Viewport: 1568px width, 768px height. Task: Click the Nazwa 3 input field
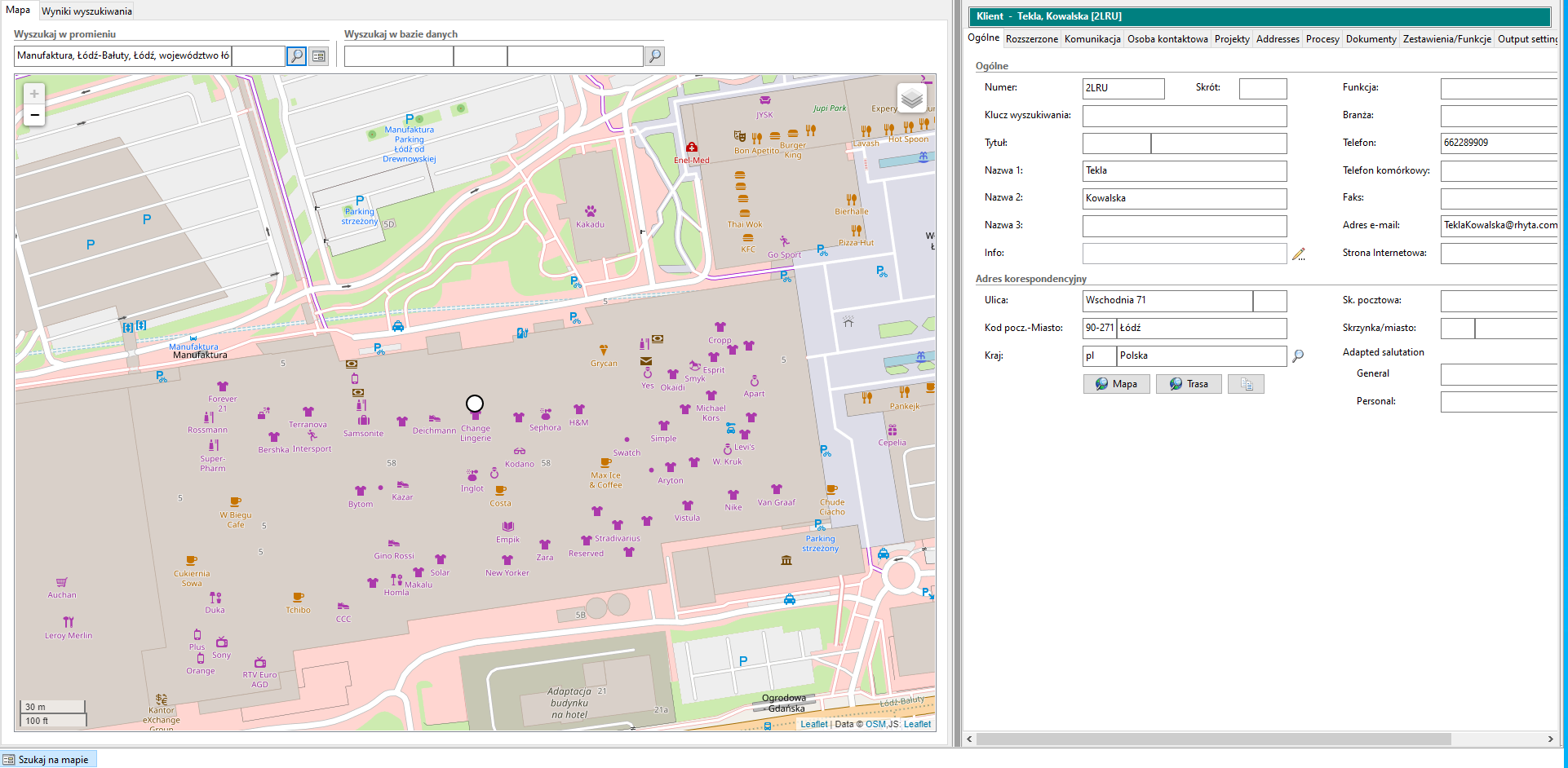[1184, 226]
